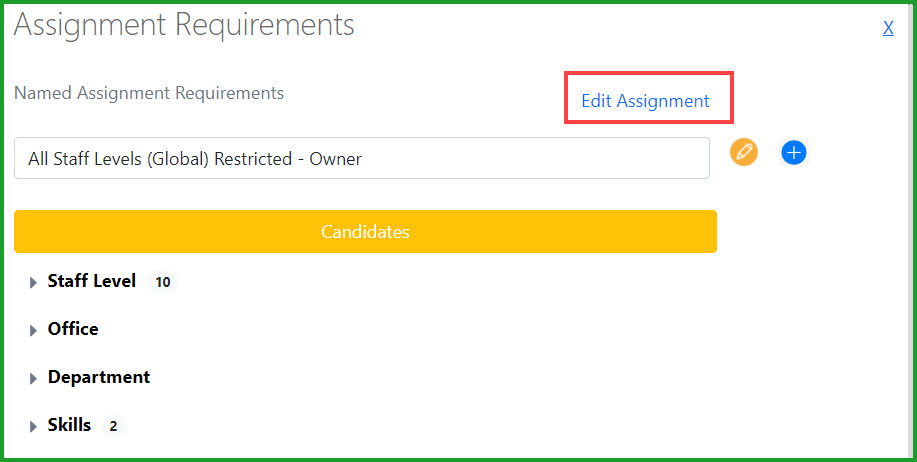Expand the Office section arrow

pos(33,331)
